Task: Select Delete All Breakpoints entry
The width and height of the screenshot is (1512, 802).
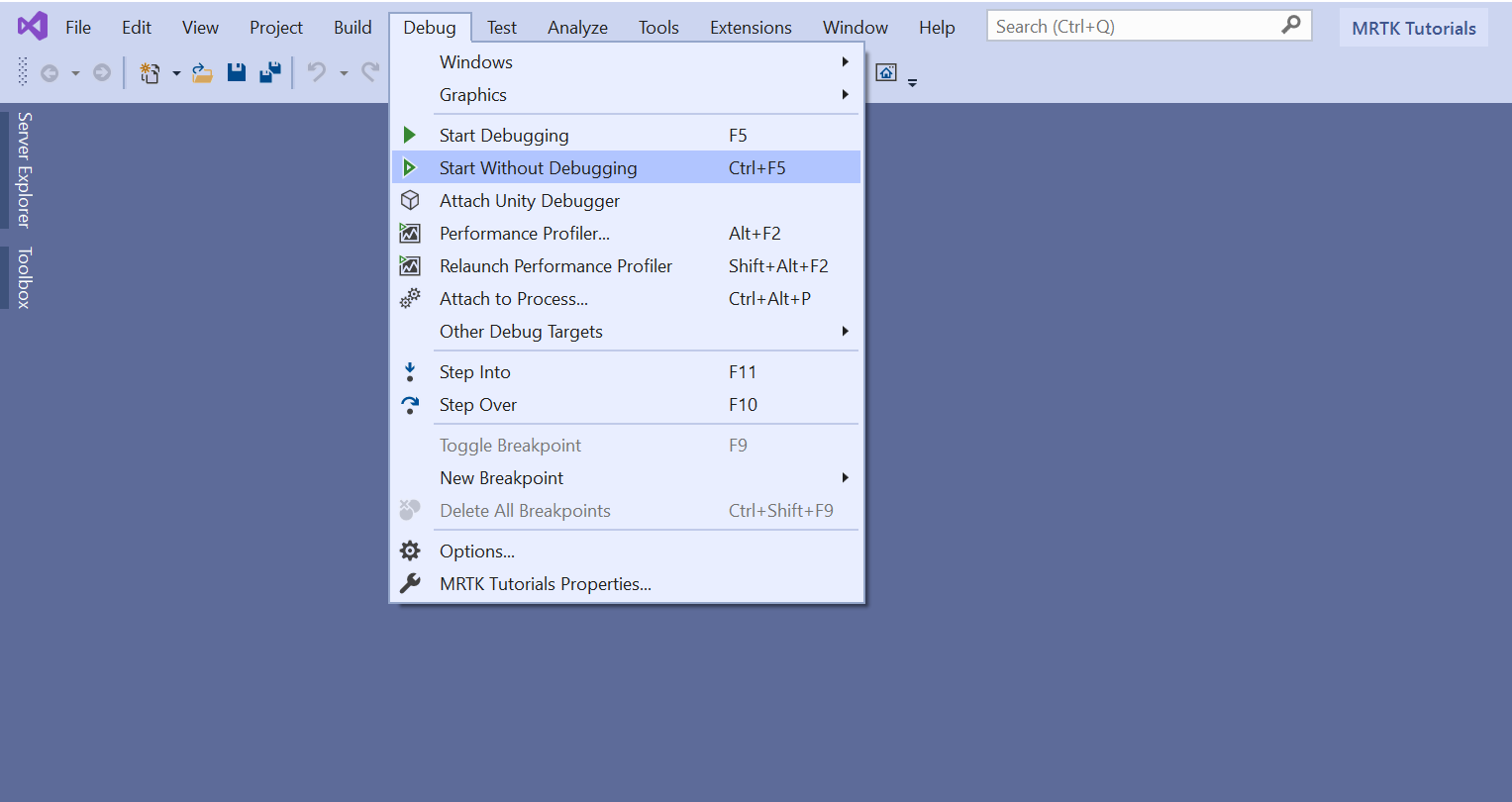Action: click(627, 510)
